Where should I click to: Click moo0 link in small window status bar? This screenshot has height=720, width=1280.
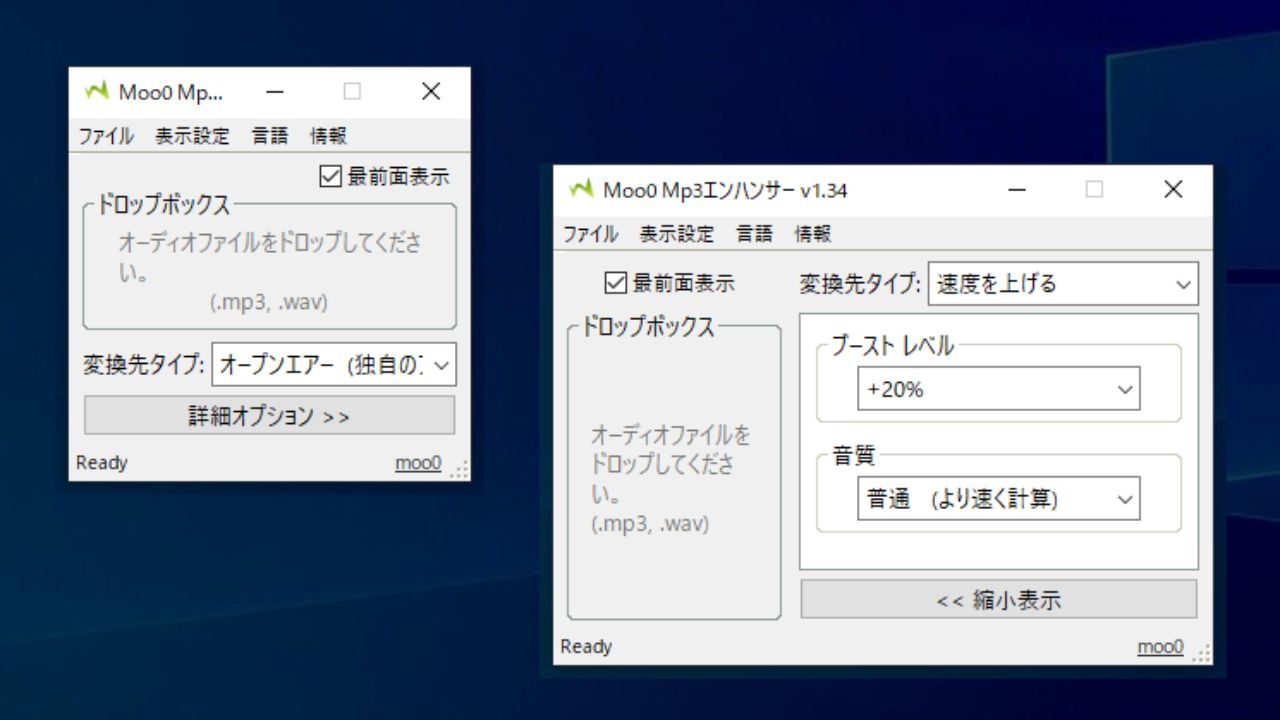(418, 463)
